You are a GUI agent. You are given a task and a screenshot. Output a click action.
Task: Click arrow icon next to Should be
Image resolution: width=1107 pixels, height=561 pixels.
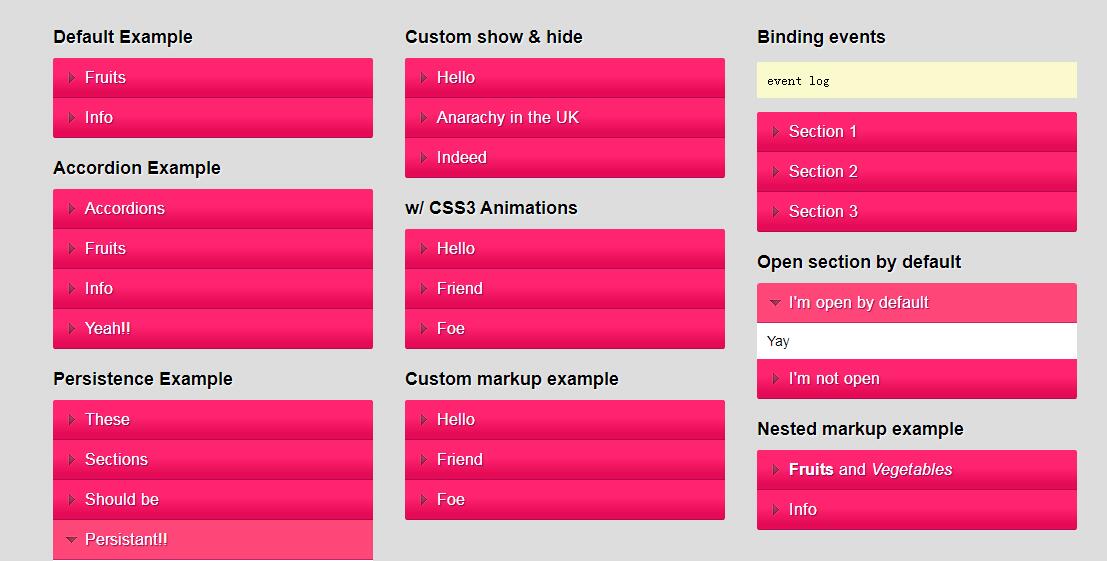coord(71,500)
